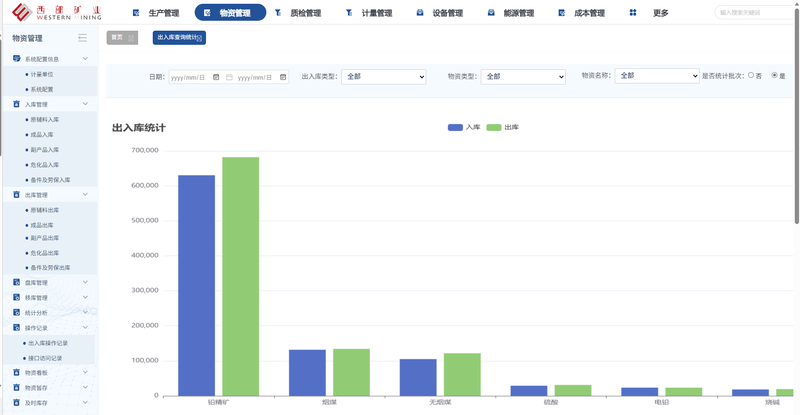
Task: Click the search keyword input field
Action: pos(754,12)
